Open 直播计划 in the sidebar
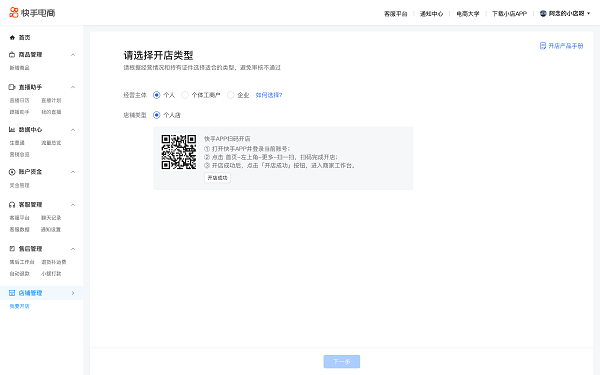Image resolution: width=600 pixels, height=375 pixels. (x=51, y=100)
